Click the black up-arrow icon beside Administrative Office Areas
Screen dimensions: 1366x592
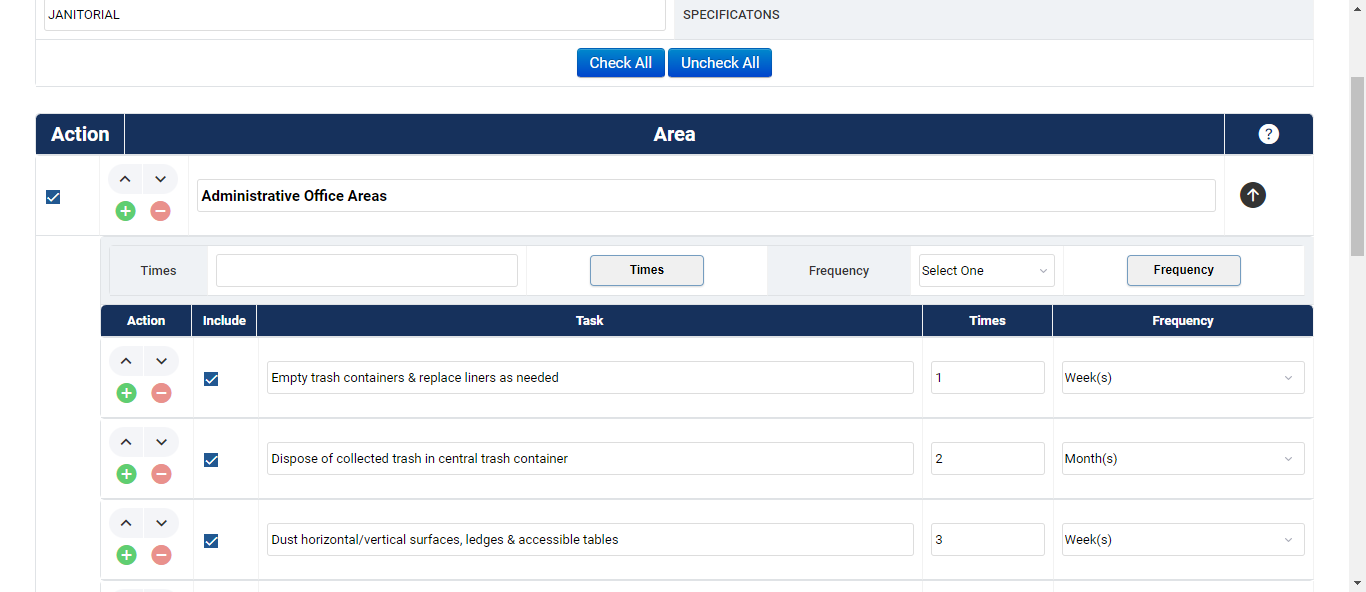tap(1252, 196)
